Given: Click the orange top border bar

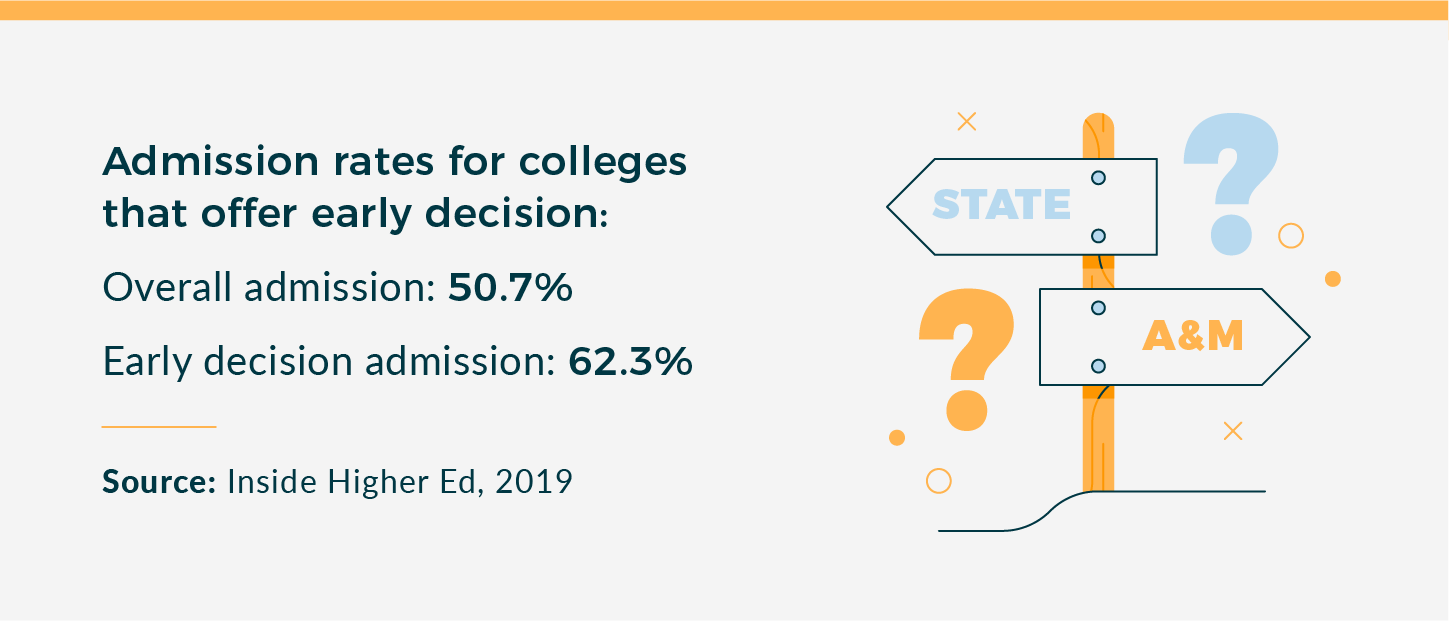Looking at the screenshot, I should click(x=724, y=10).
